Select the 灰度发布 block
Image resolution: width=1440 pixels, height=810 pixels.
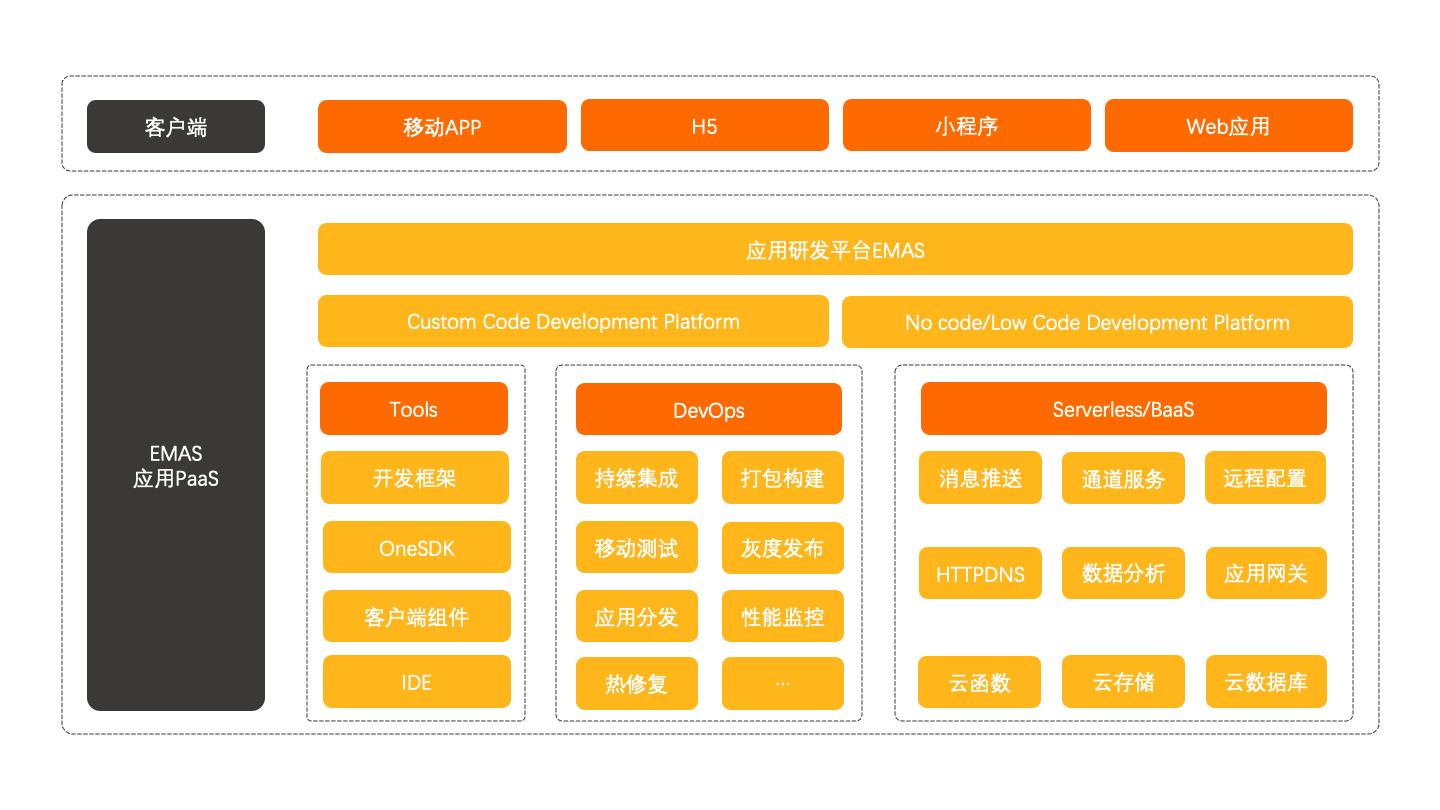tap(782, 547)
